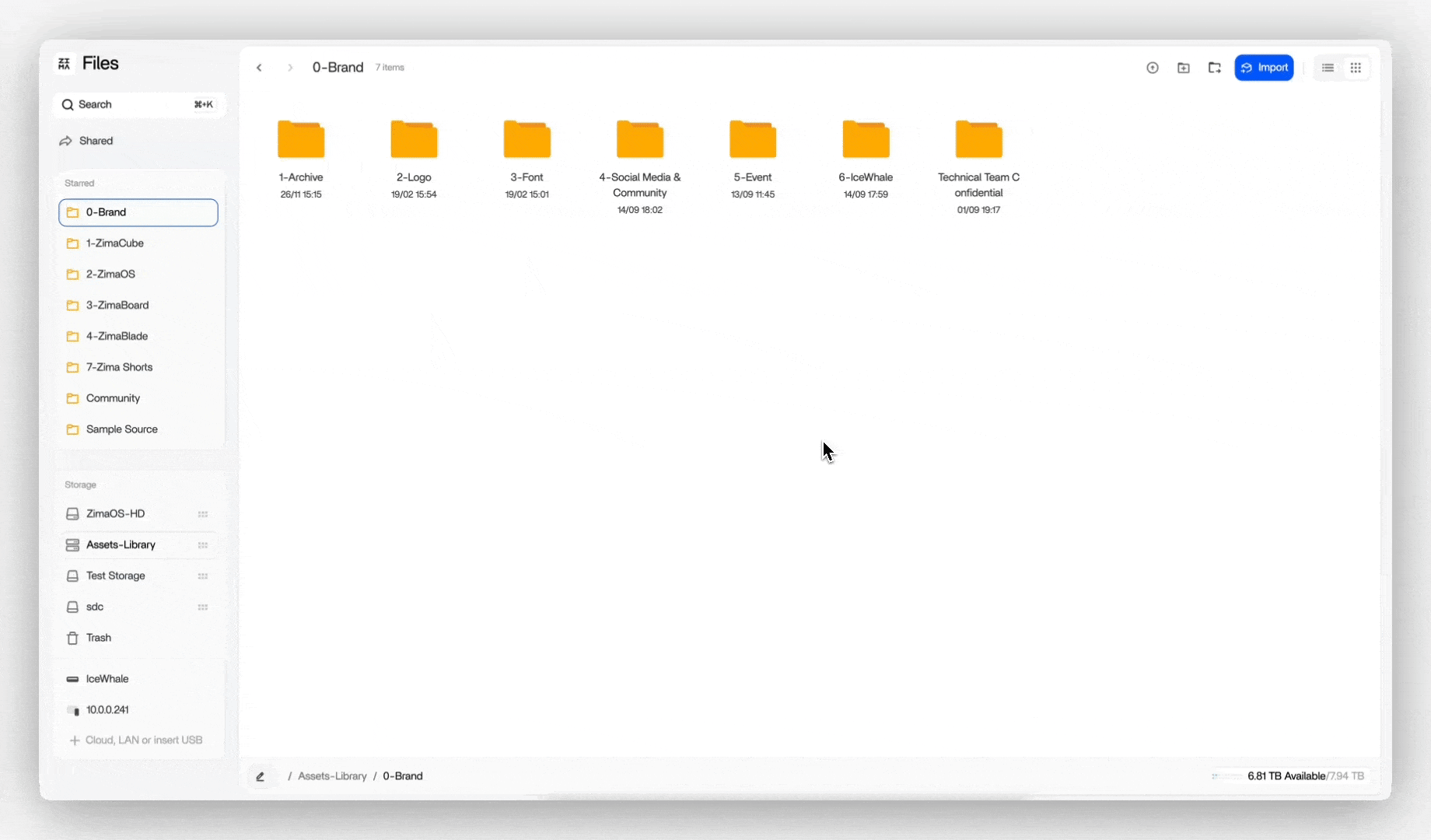Click the 5-Event date 13/09 11:45
Viewport: 1431px width, 840px height.
tap(753, 194)
